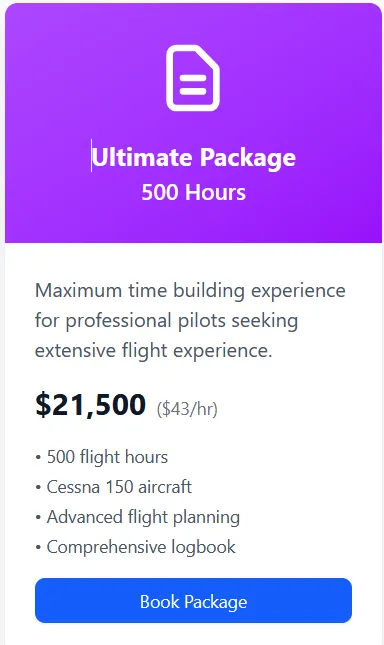Image resolution: width=384 pixels, height=645 pixels.
Task: Click the bullet point before Cessna 150
Action: click(x=38, y=488)
